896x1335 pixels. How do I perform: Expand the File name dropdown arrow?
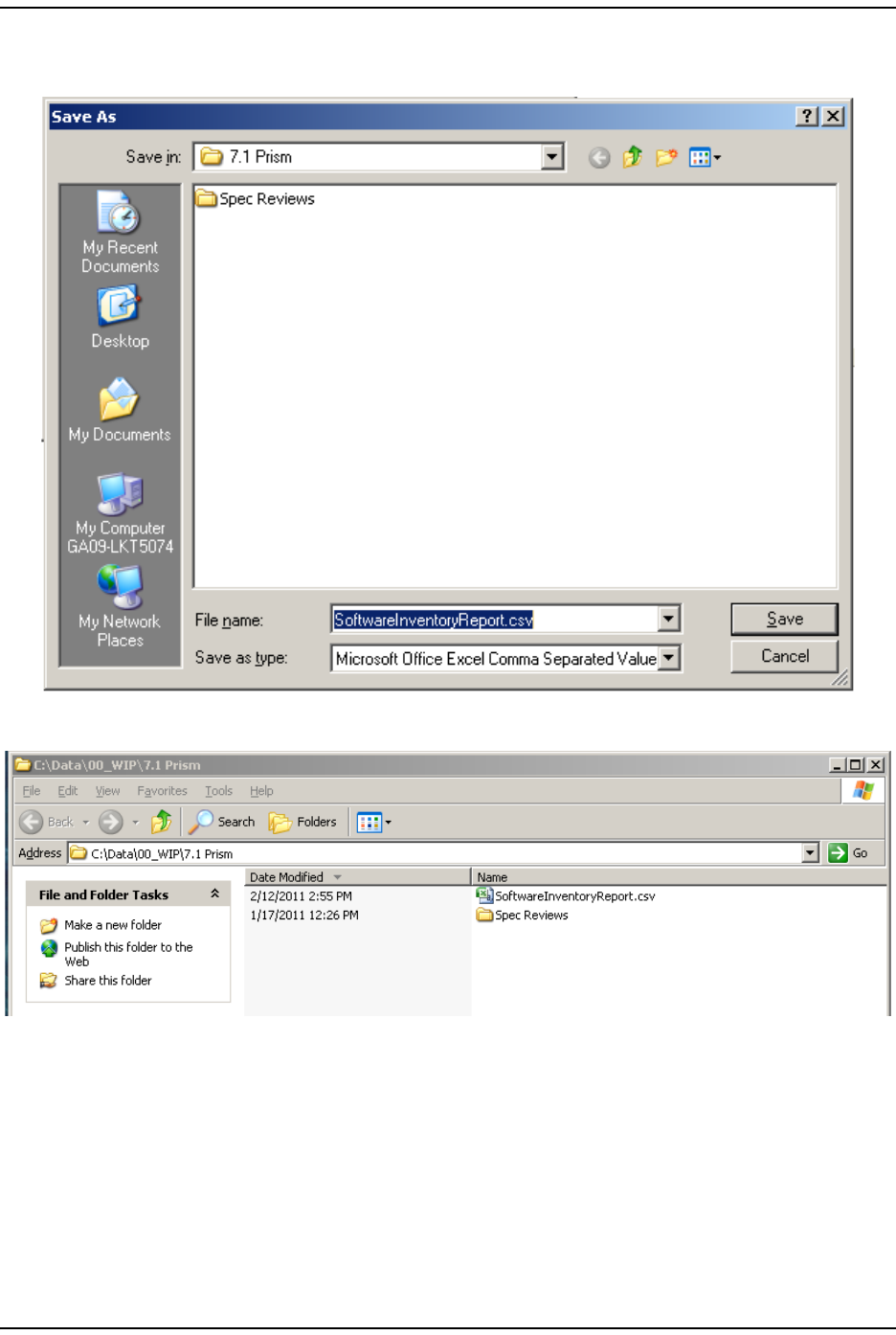(x=669, y=620)
